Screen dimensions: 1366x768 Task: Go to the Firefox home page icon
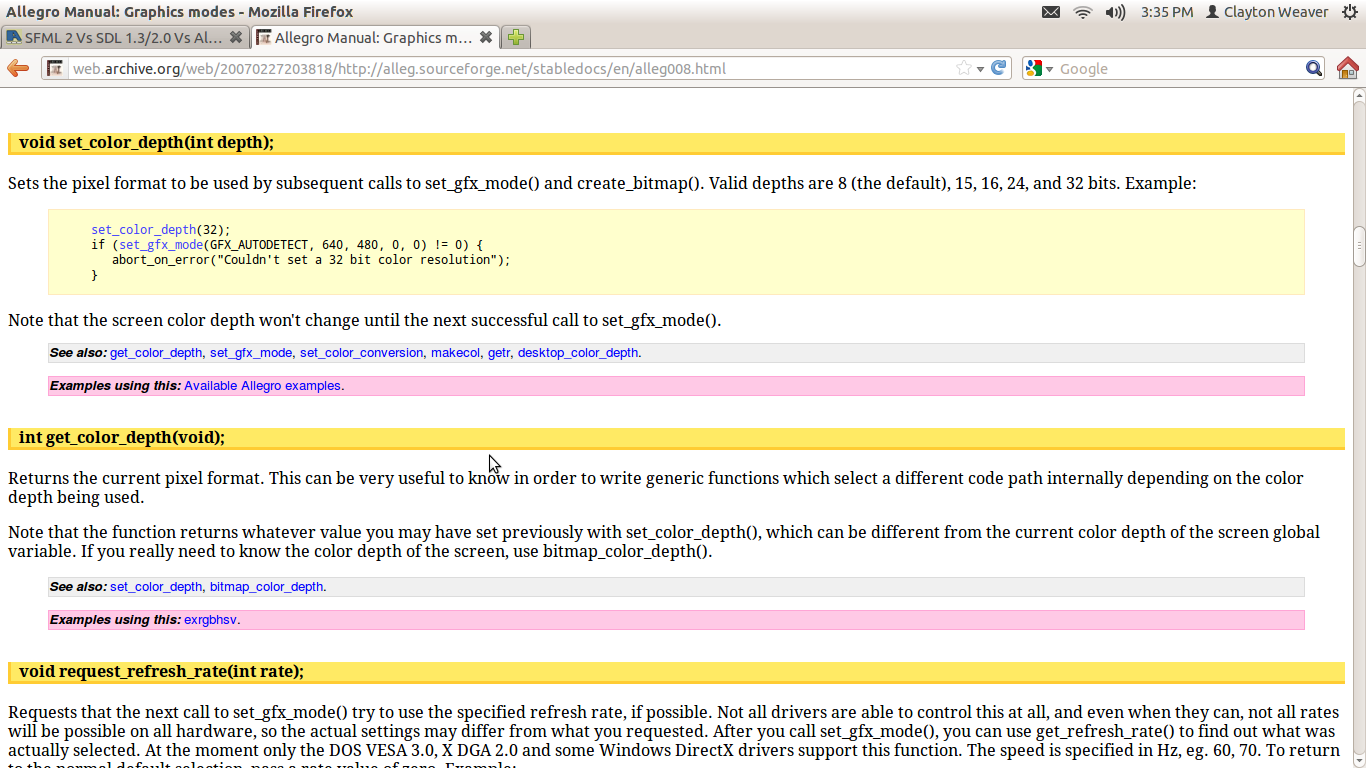(1347, 68)
